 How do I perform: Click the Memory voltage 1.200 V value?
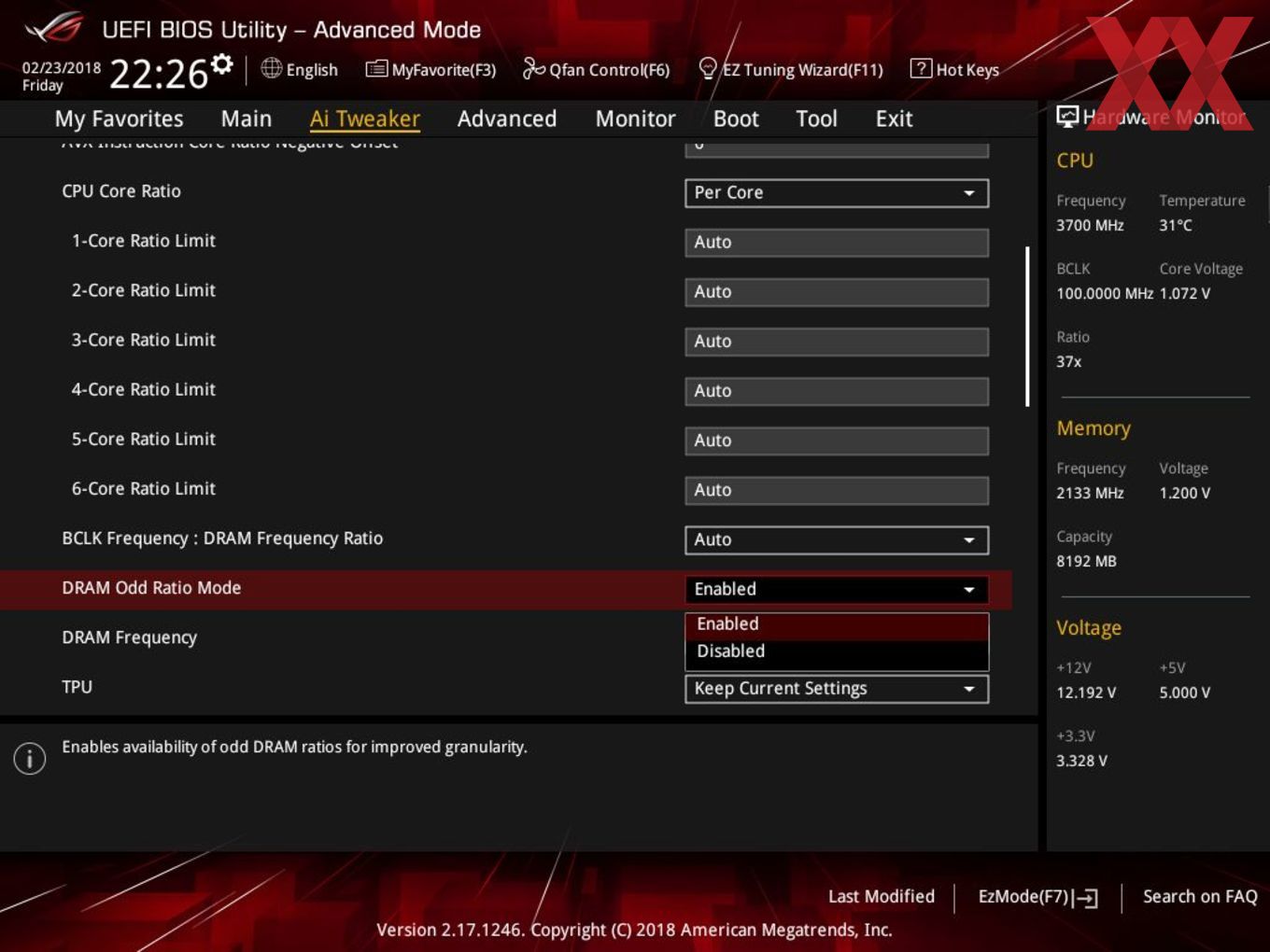point(1184,494)
